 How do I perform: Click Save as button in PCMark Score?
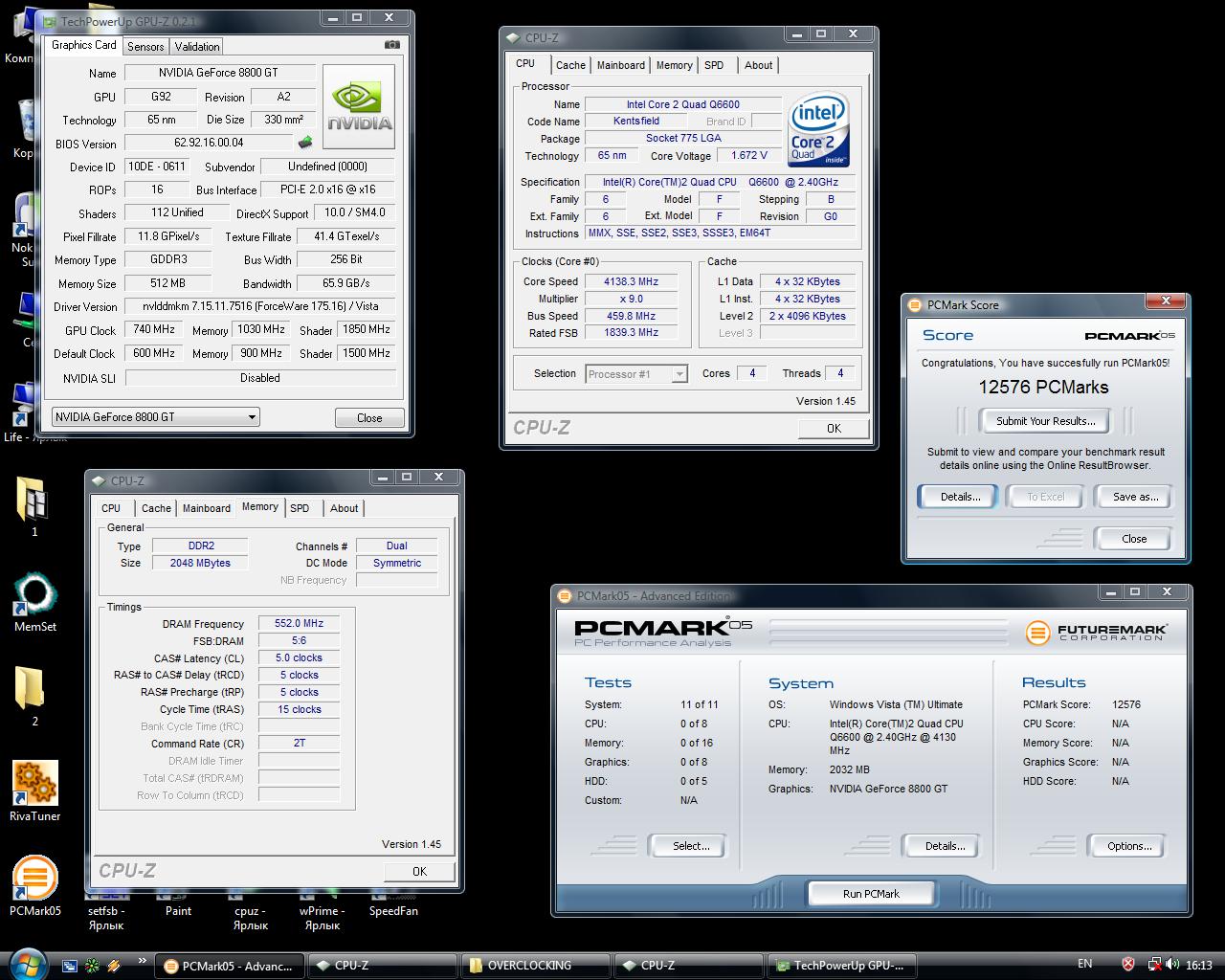[x=1135, y=497]
